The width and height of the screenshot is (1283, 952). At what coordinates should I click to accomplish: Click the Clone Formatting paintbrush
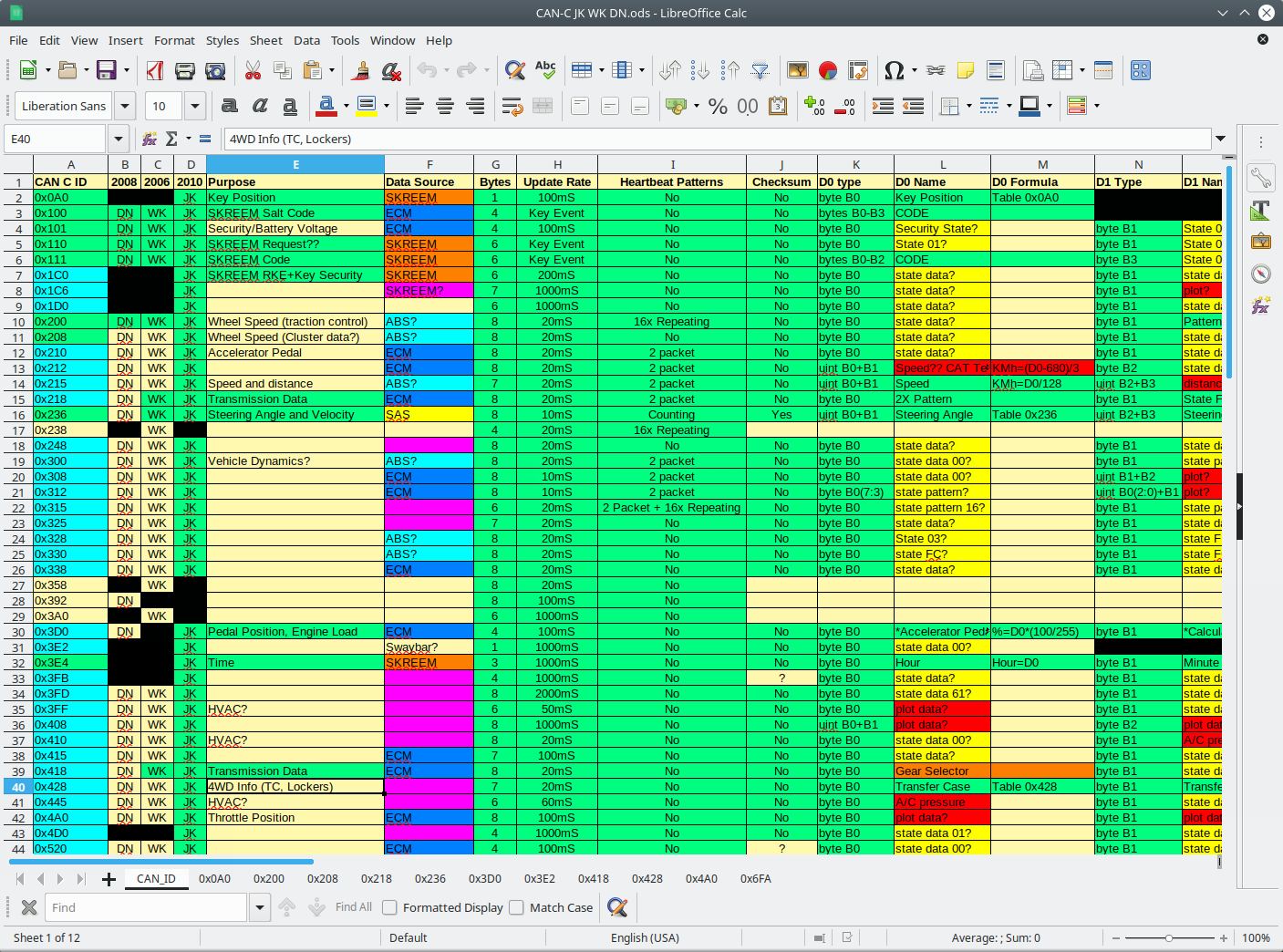361,70
